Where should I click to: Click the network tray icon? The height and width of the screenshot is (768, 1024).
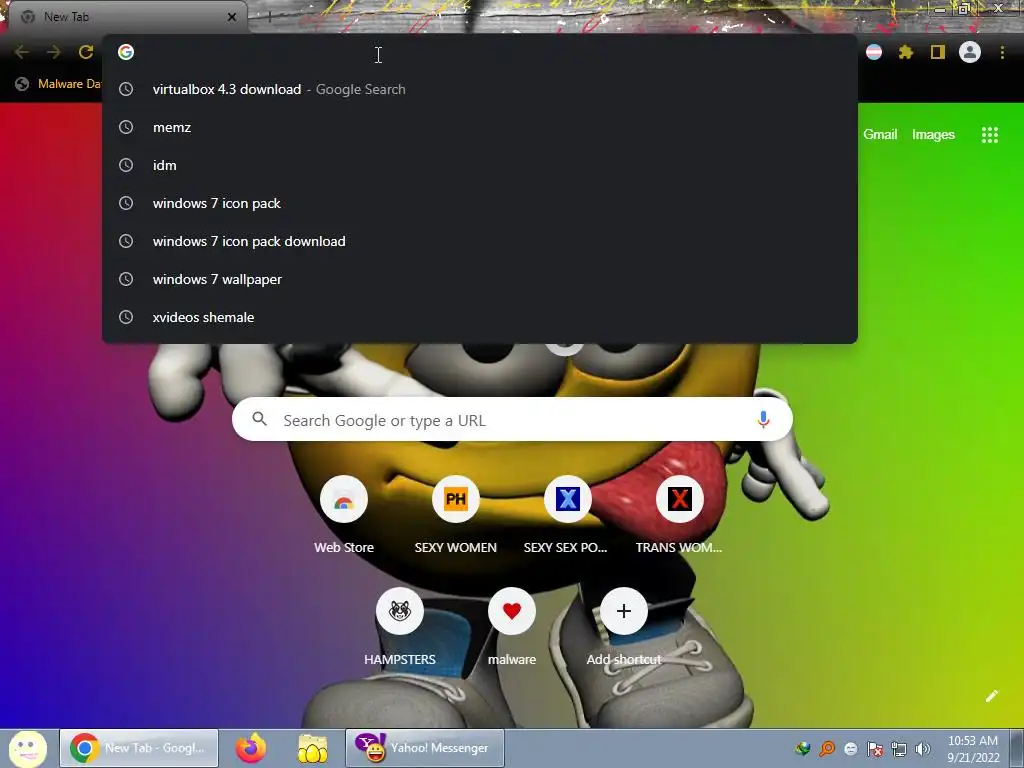click(x=899, y=749)
